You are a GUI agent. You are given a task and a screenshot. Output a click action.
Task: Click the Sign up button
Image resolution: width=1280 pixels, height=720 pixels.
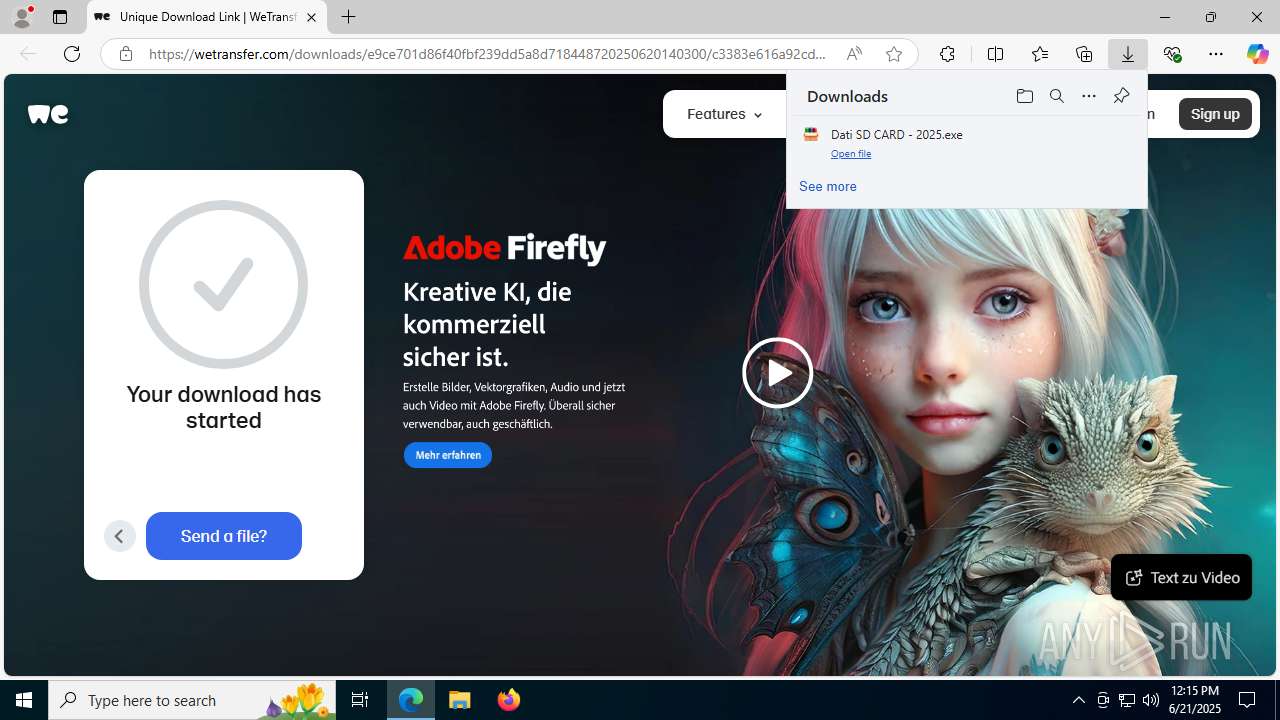(x=1215, y=114)
